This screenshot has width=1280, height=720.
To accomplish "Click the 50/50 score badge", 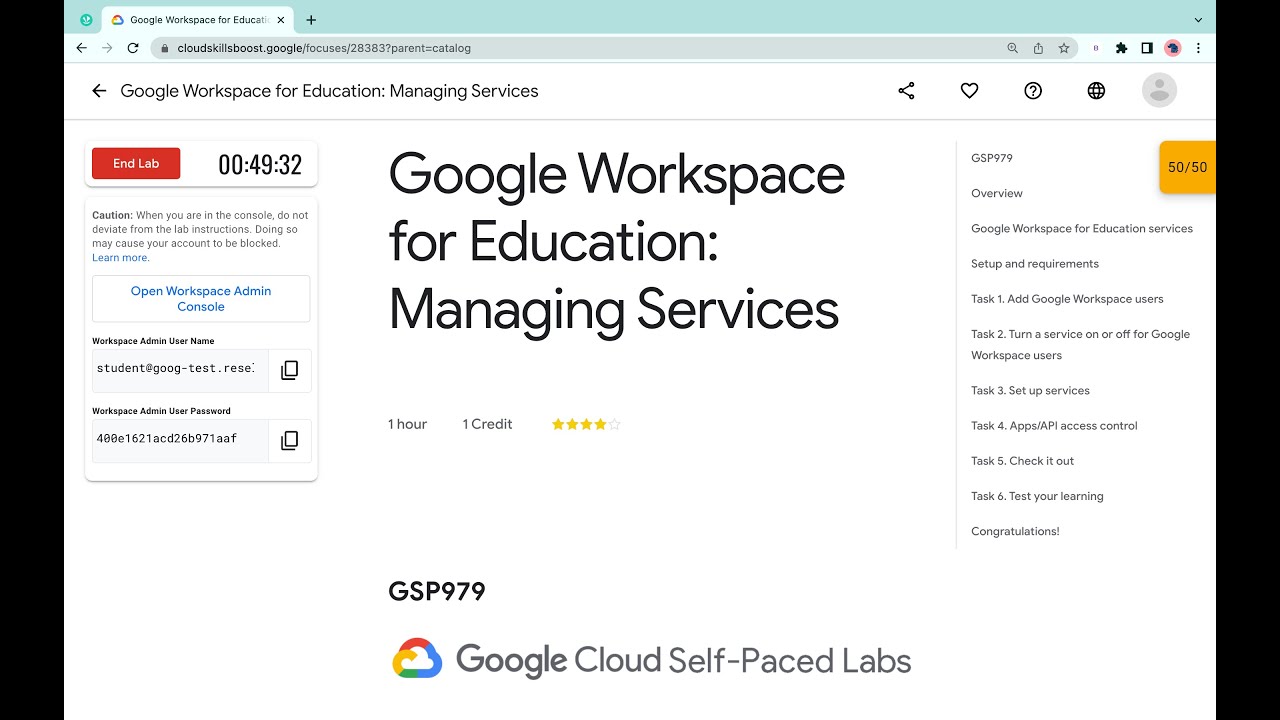I will (x=1188, y=167).
